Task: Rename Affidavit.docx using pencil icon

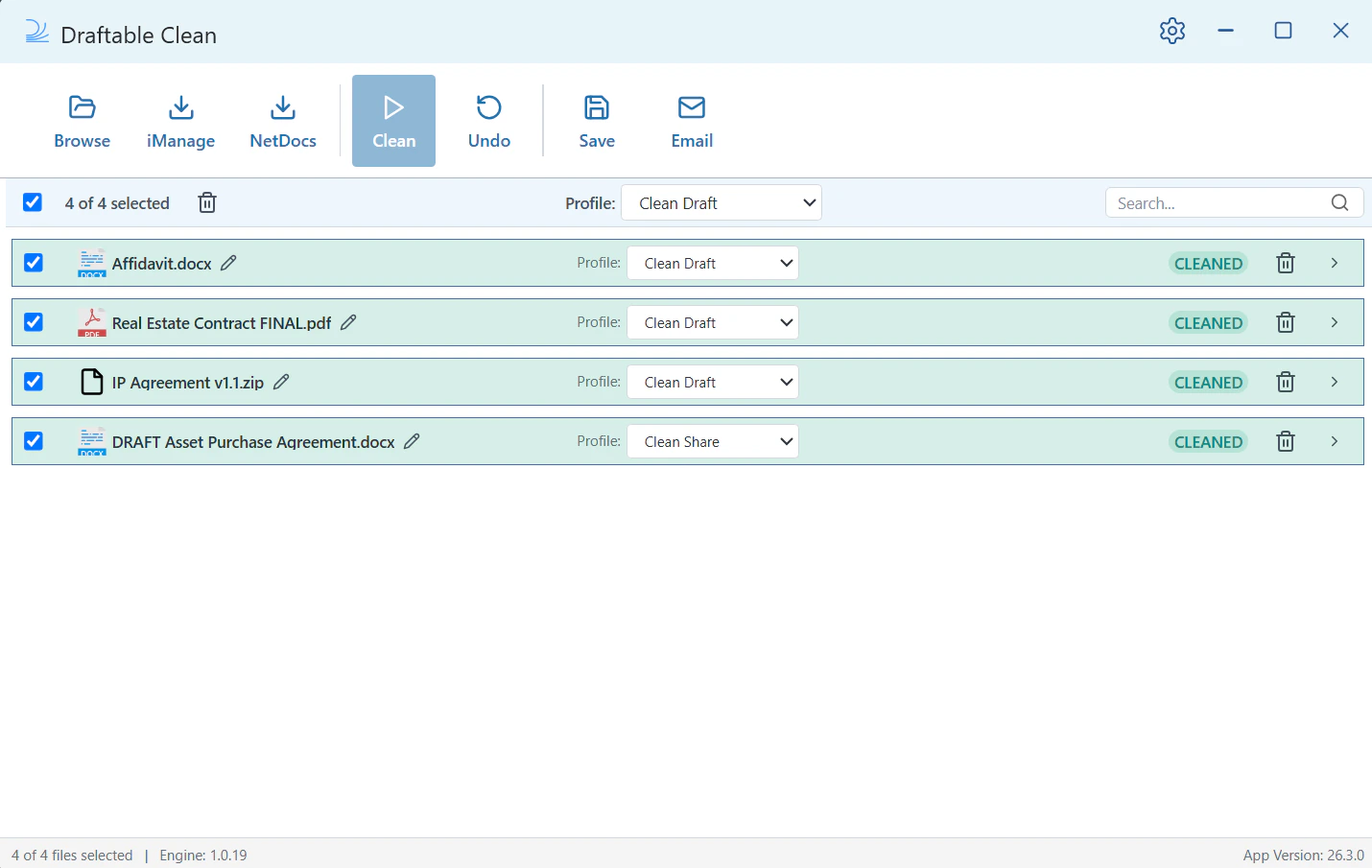Action: tap(228, 263)
